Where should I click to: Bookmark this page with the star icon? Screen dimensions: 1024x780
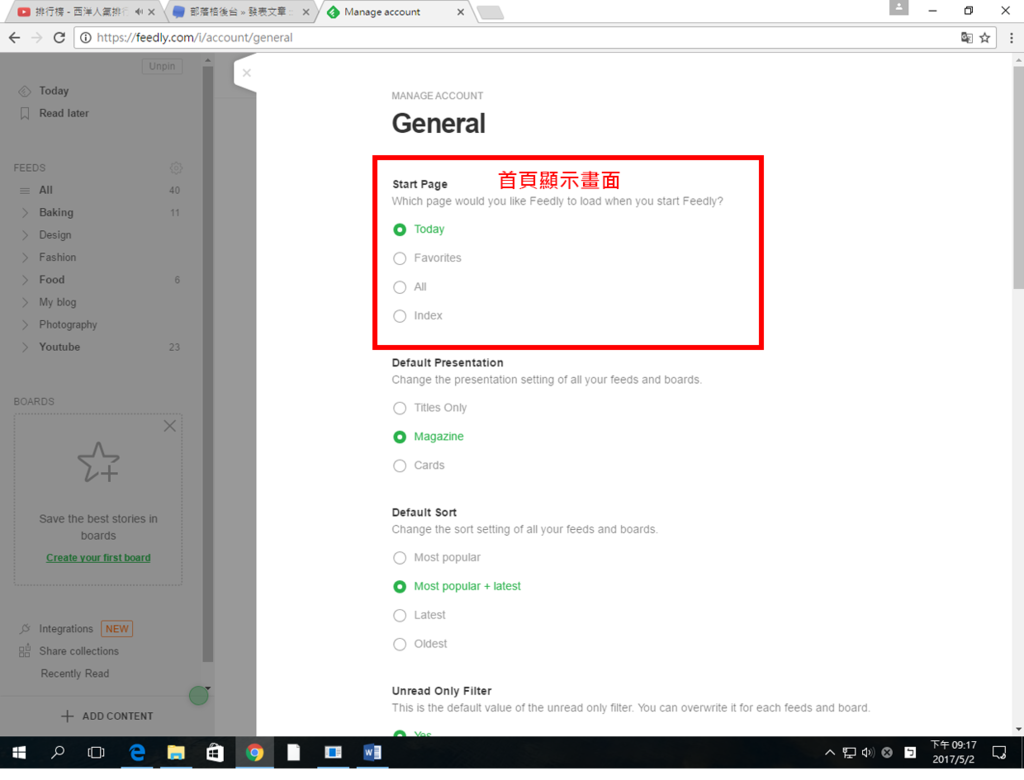(985, 38)
